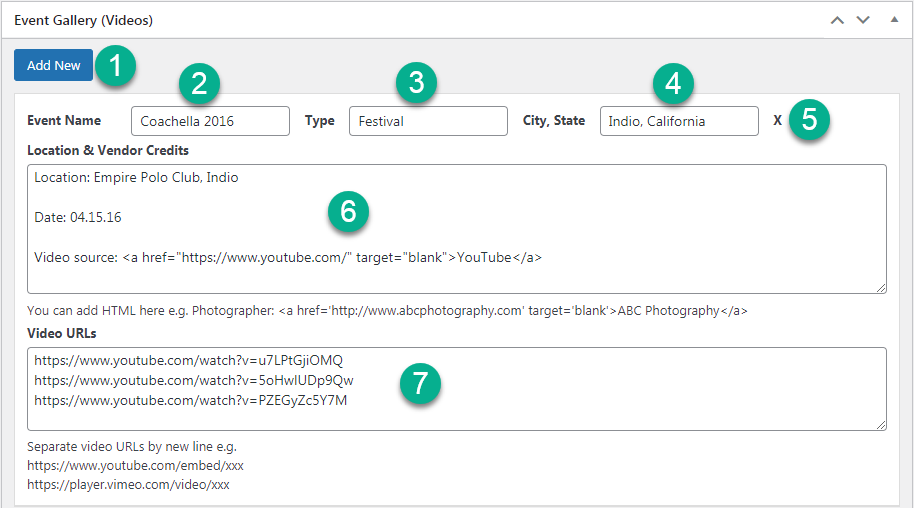Click inside Location & Vendor Credits textarea
Image resolution: width=914 pixels, height=508 pixels.
[457, 229]
